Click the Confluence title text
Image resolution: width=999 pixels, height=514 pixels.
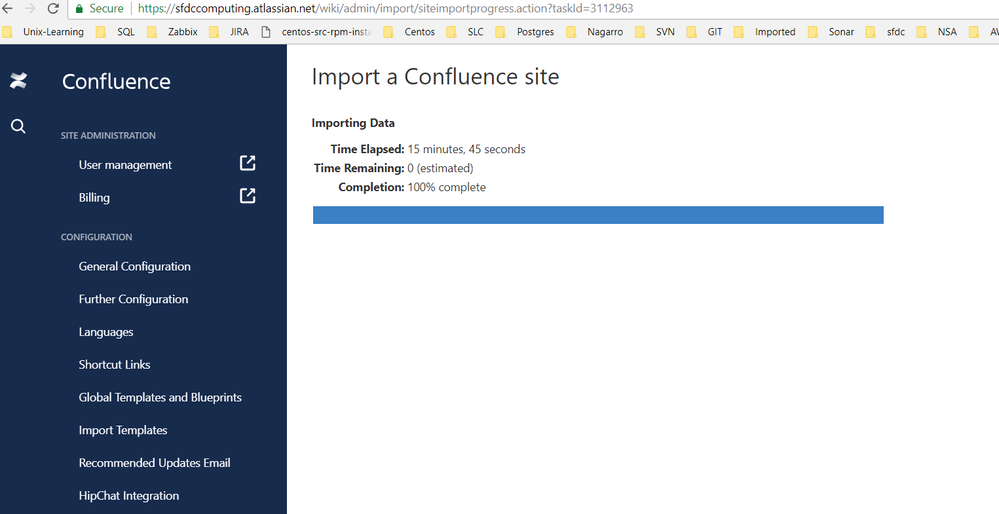[116, 82]
